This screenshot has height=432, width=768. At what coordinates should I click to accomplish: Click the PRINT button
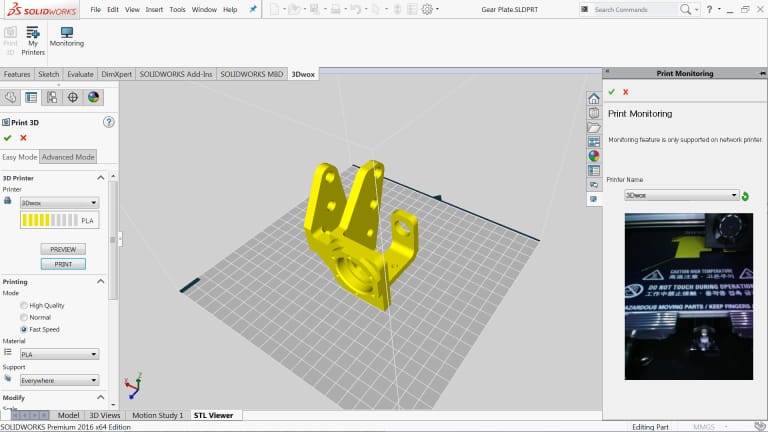click(x=63, y=264)
